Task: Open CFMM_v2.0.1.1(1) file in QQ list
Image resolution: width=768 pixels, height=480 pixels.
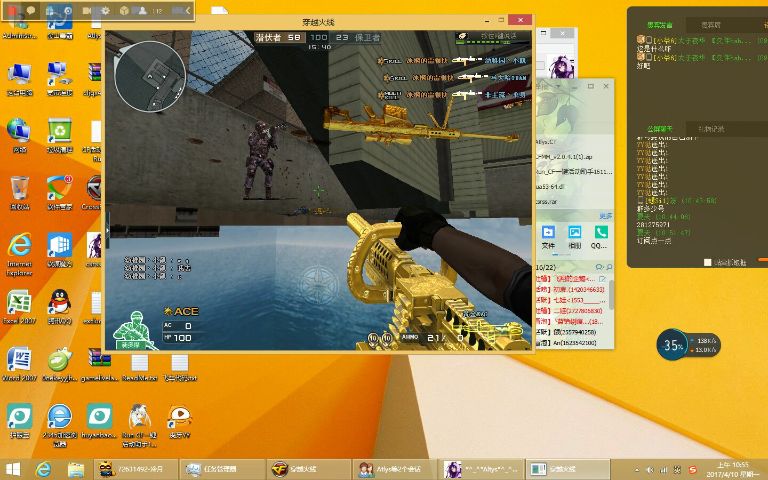Action: 564,157
